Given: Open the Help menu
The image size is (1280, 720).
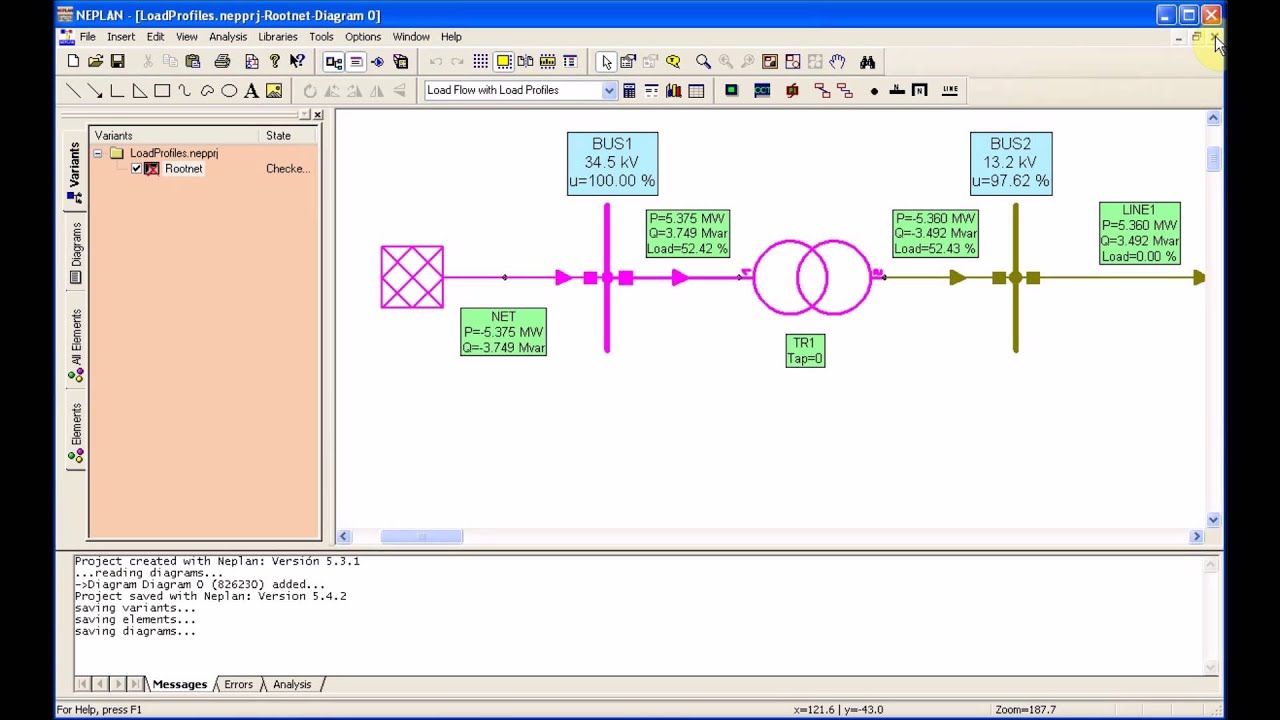Looking at the screenshot, I should pyautogui.click(x=451, y=37).
